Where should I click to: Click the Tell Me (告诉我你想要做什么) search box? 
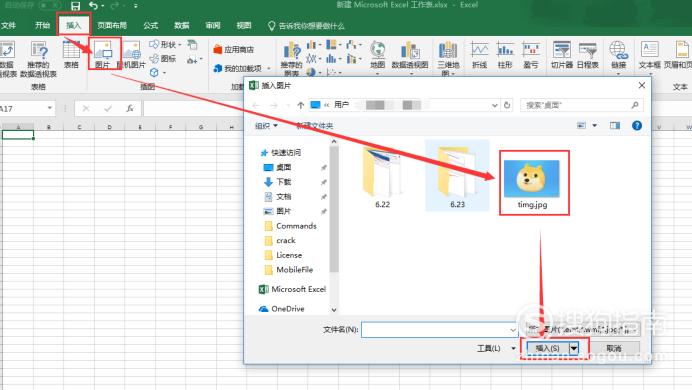tap(306, 26)
